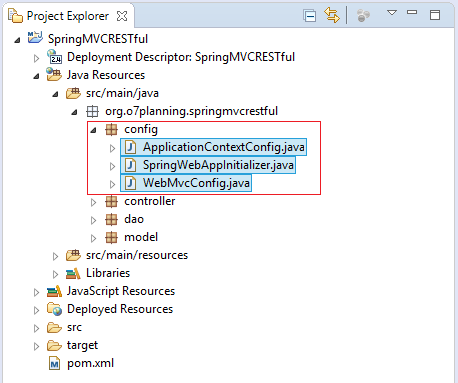458x383 pixels.
Task: Expand the Deployment Descriptor node
Action: pos(36,58)
